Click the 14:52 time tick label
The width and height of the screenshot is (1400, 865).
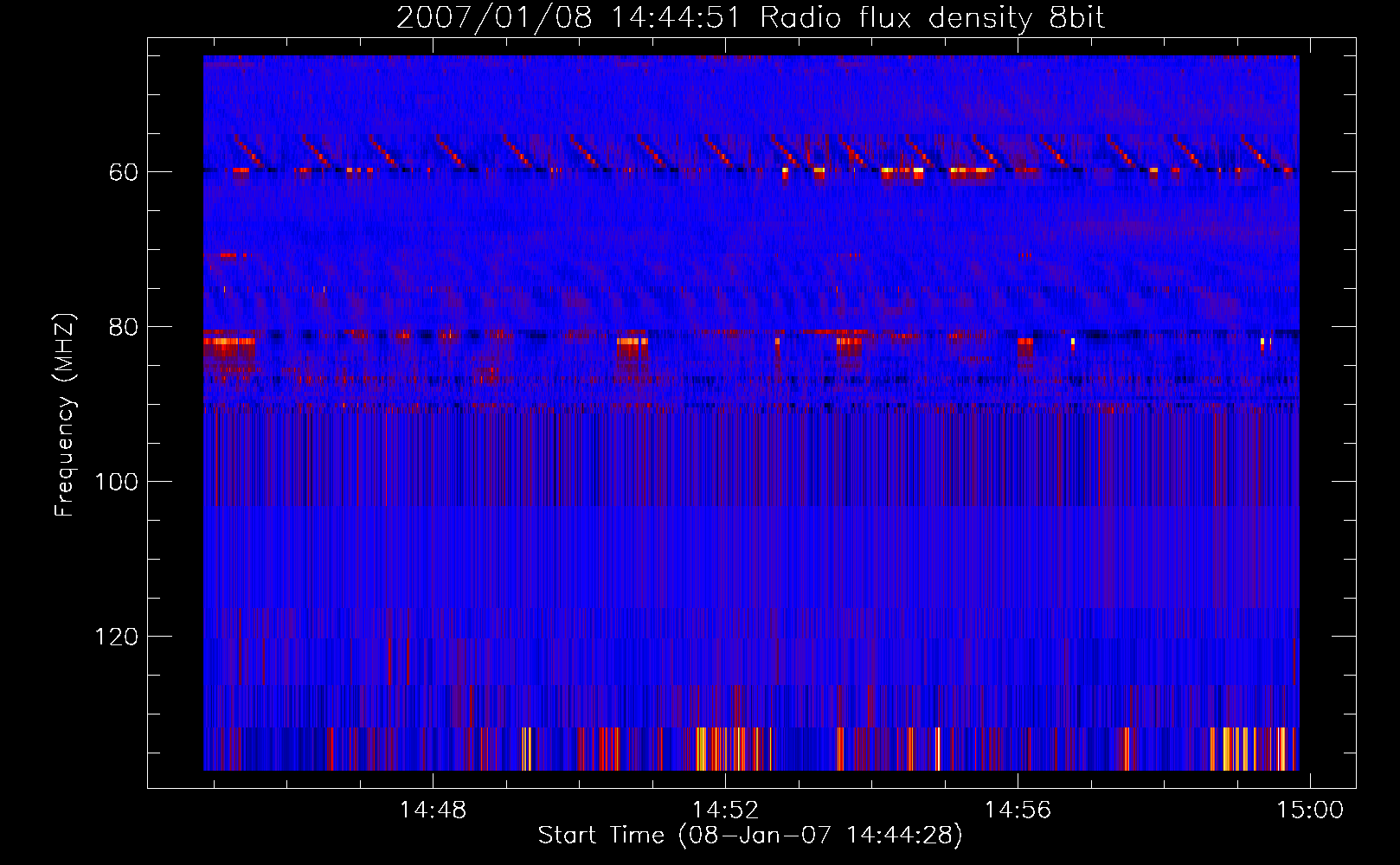tap(725, 810)
